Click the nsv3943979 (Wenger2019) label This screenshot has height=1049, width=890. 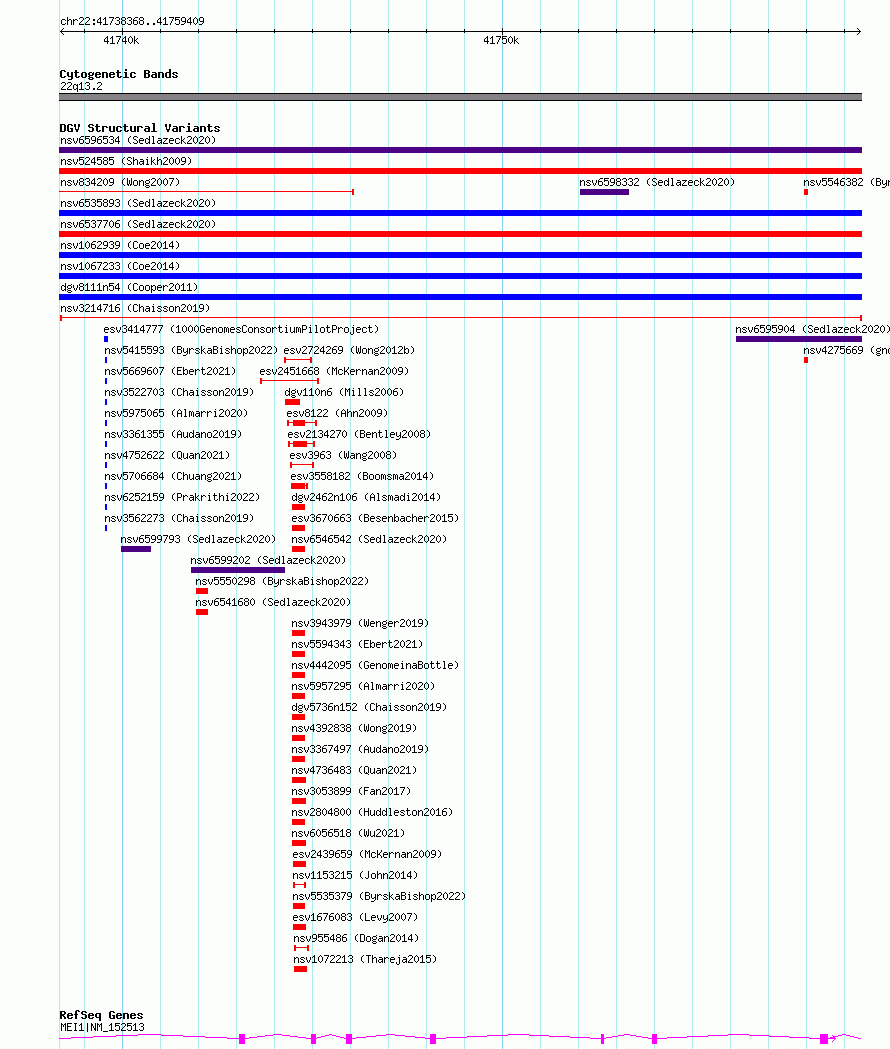click(x=360, y=624)
